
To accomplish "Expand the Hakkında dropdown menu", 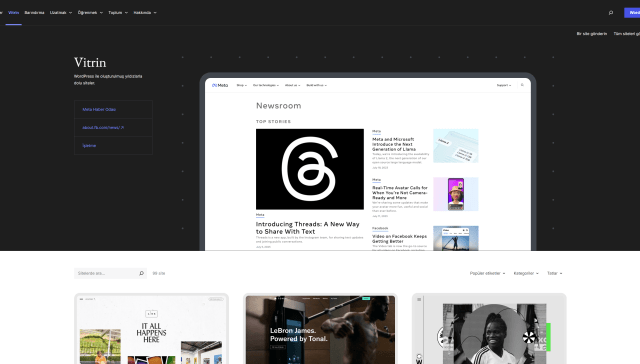I will 145,13.
